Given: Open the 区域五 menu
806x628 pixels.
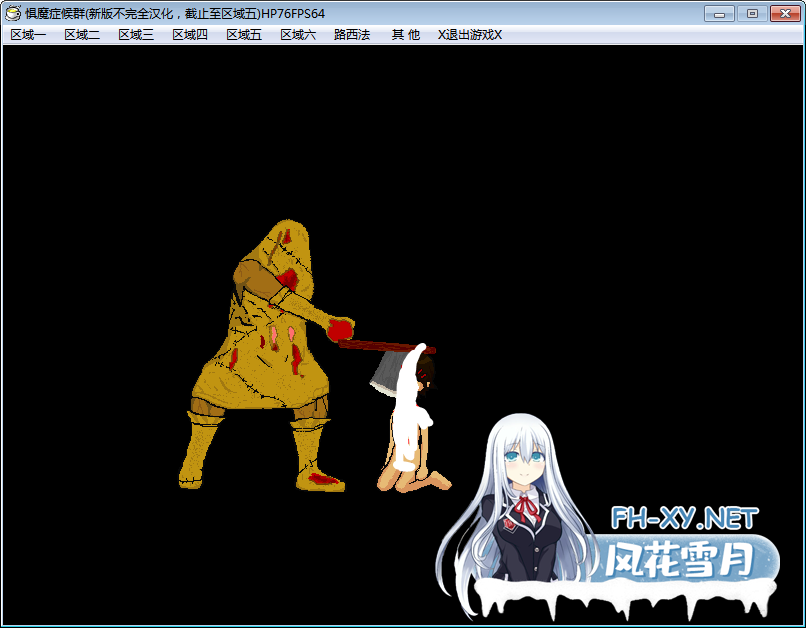Looking at the screenshot, I should pos(242,34).
